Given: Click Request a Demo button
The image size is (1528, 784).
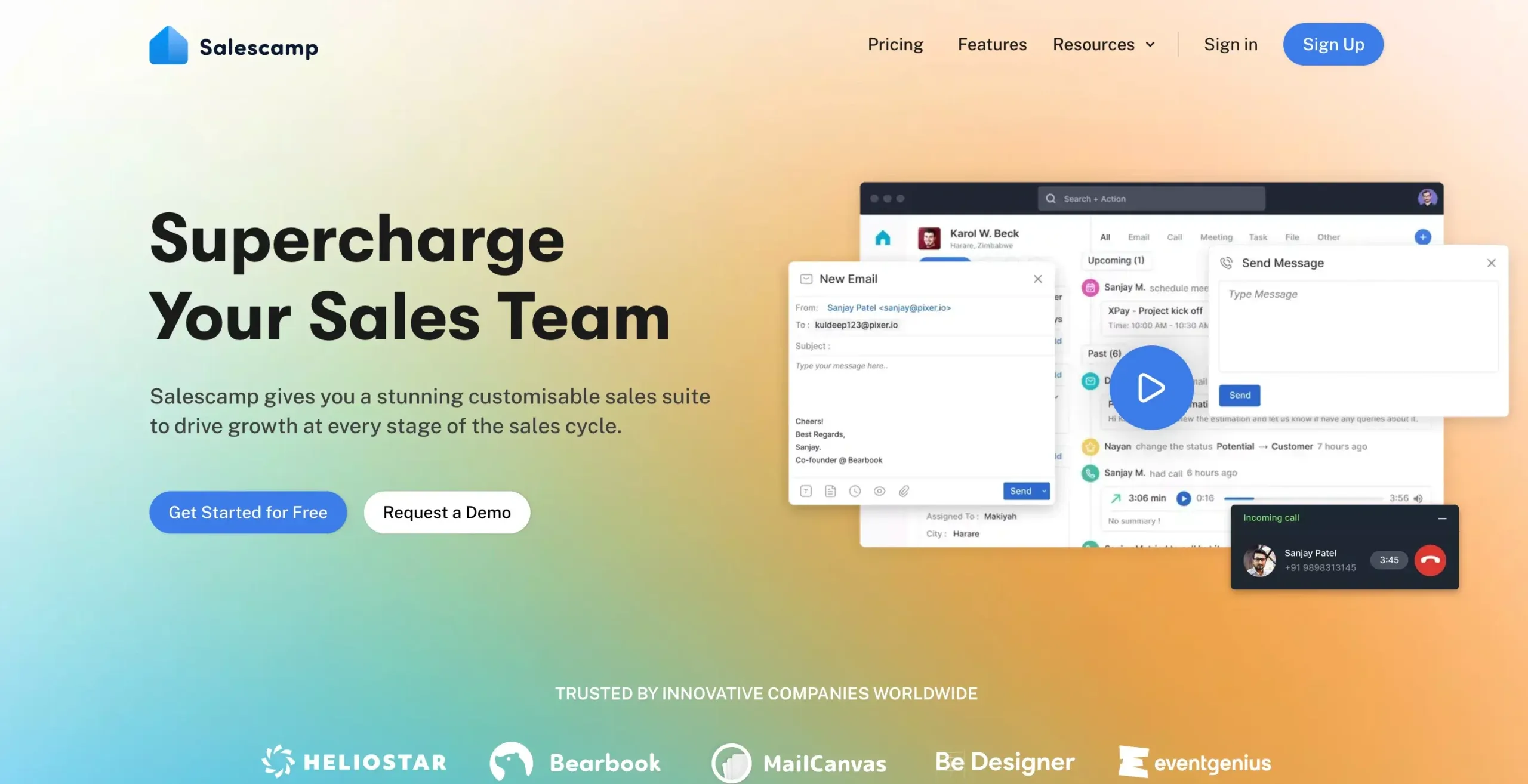Looking at the screenshot, I should point(446,512).
